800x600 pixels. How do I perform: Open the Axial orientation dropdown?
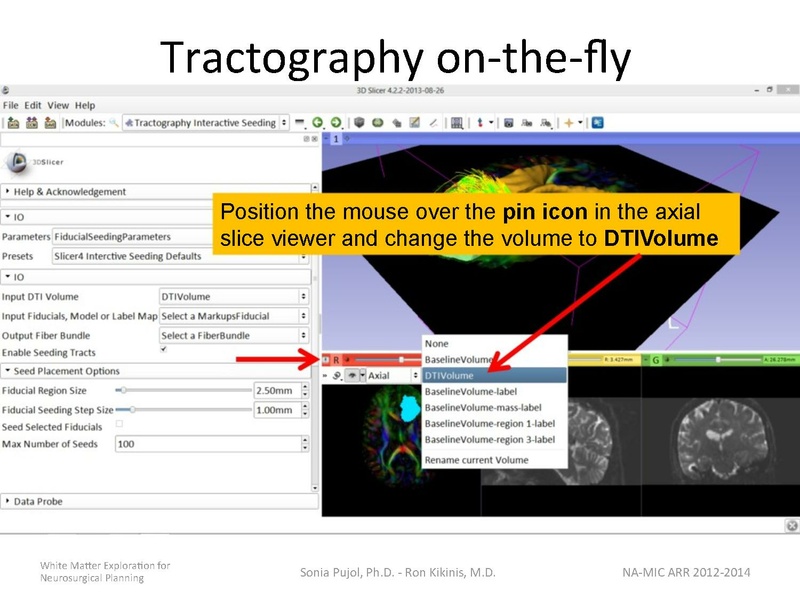[x=392, y=376]
